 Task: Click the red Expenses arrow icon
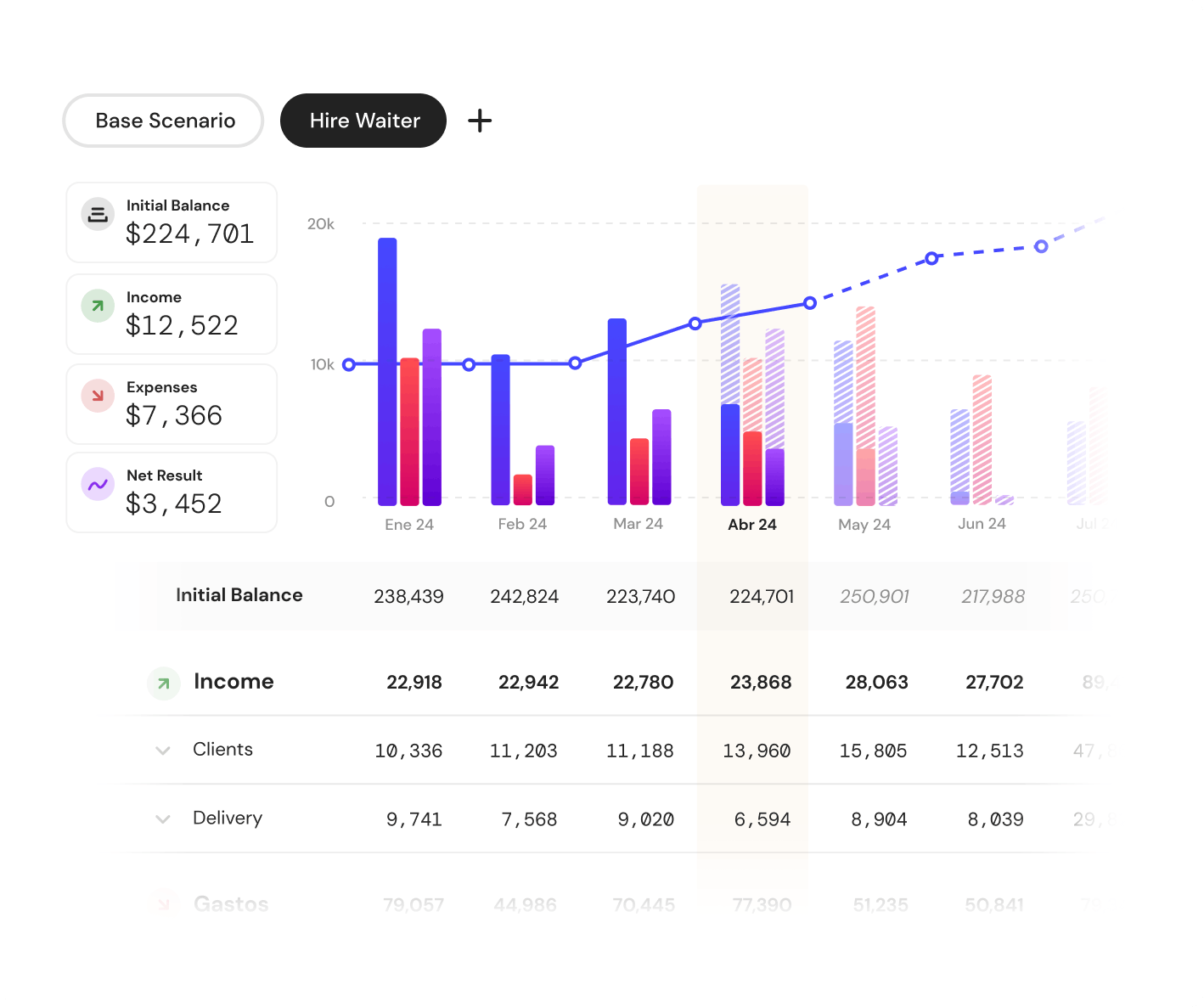pyautogui.click(x=97, y=396)
